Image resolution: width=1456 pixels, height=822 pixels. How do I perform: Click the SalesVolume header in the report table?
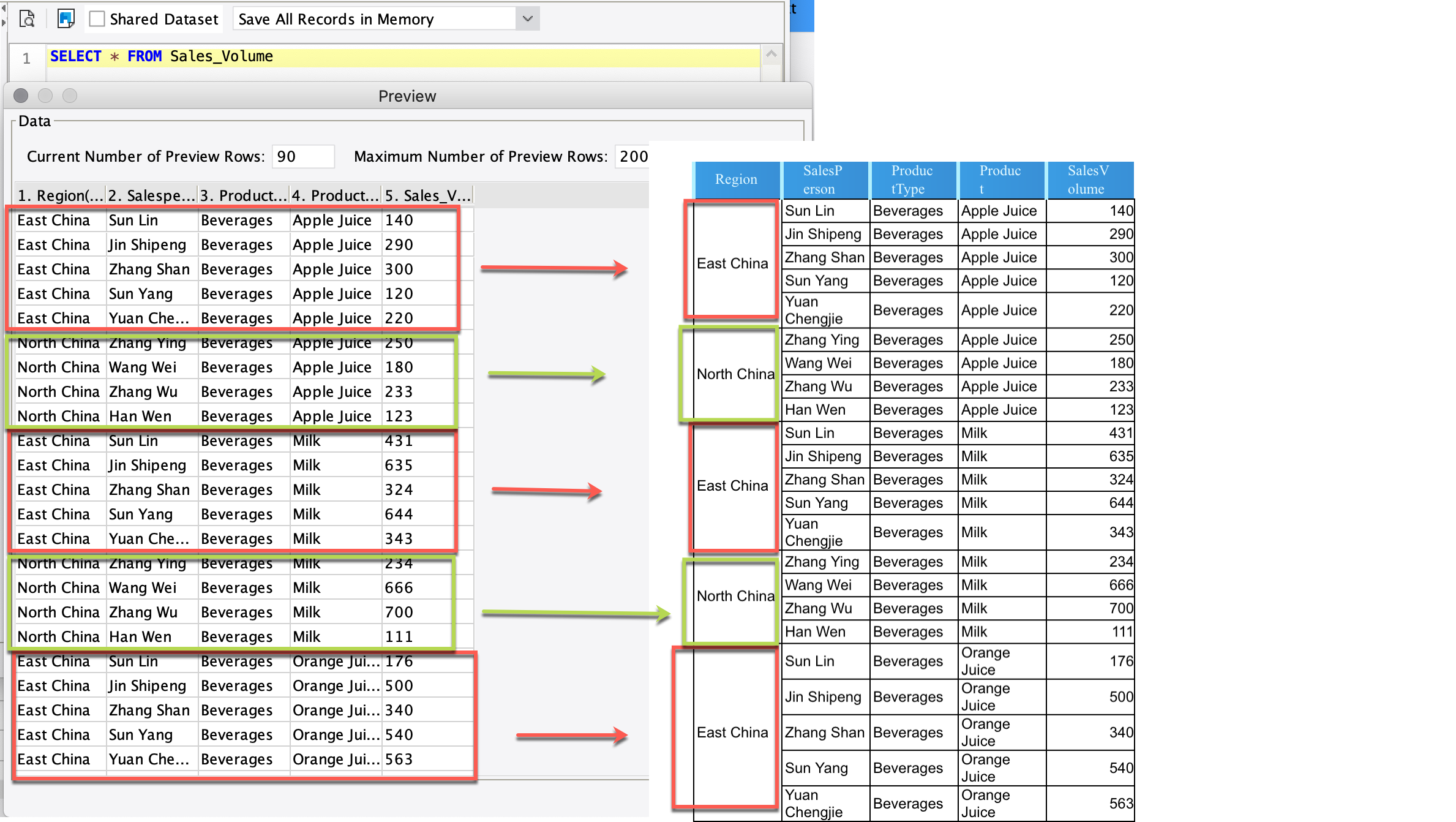[x=1088, y=179]
